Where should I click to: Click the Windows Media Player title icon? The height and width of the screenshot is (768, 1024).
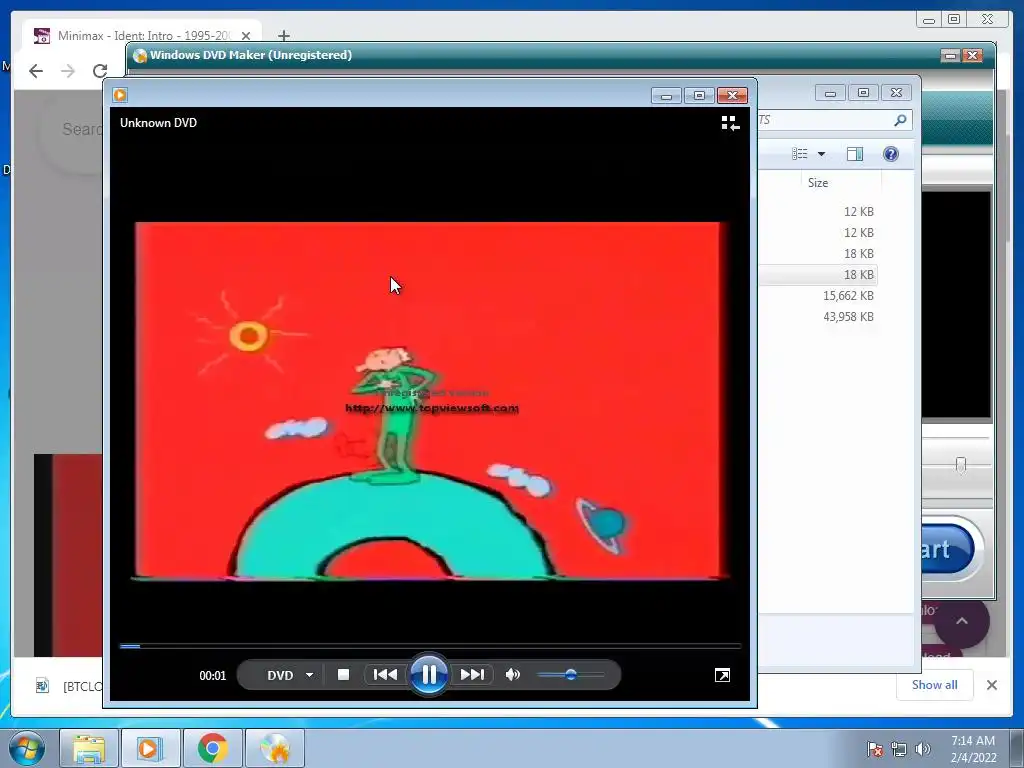pos(120,95)
